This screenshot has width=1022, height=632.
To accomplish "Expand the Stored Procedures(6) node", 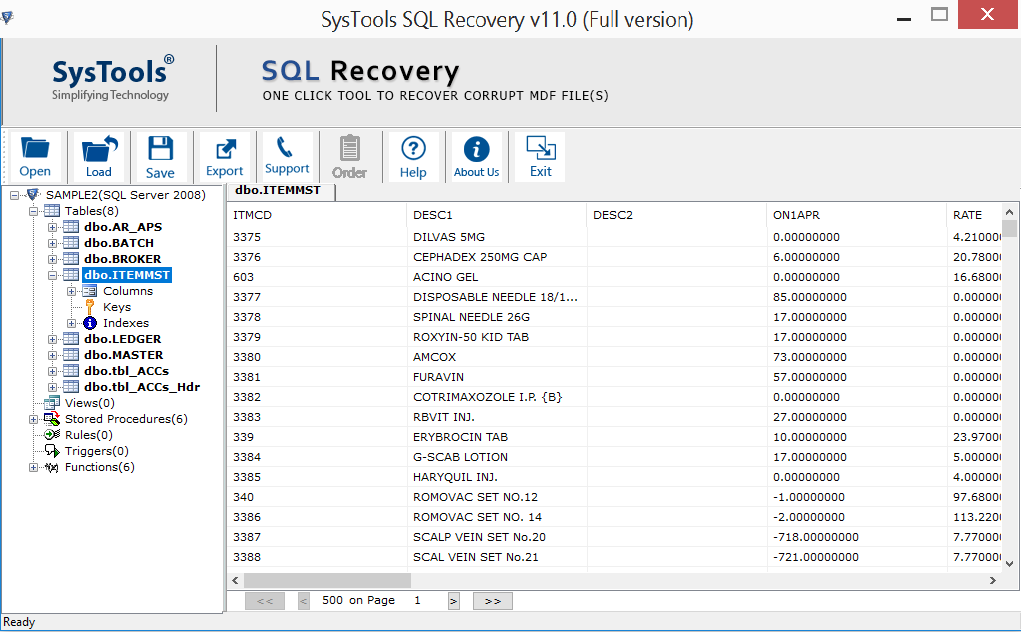I will tap(33, 419).
